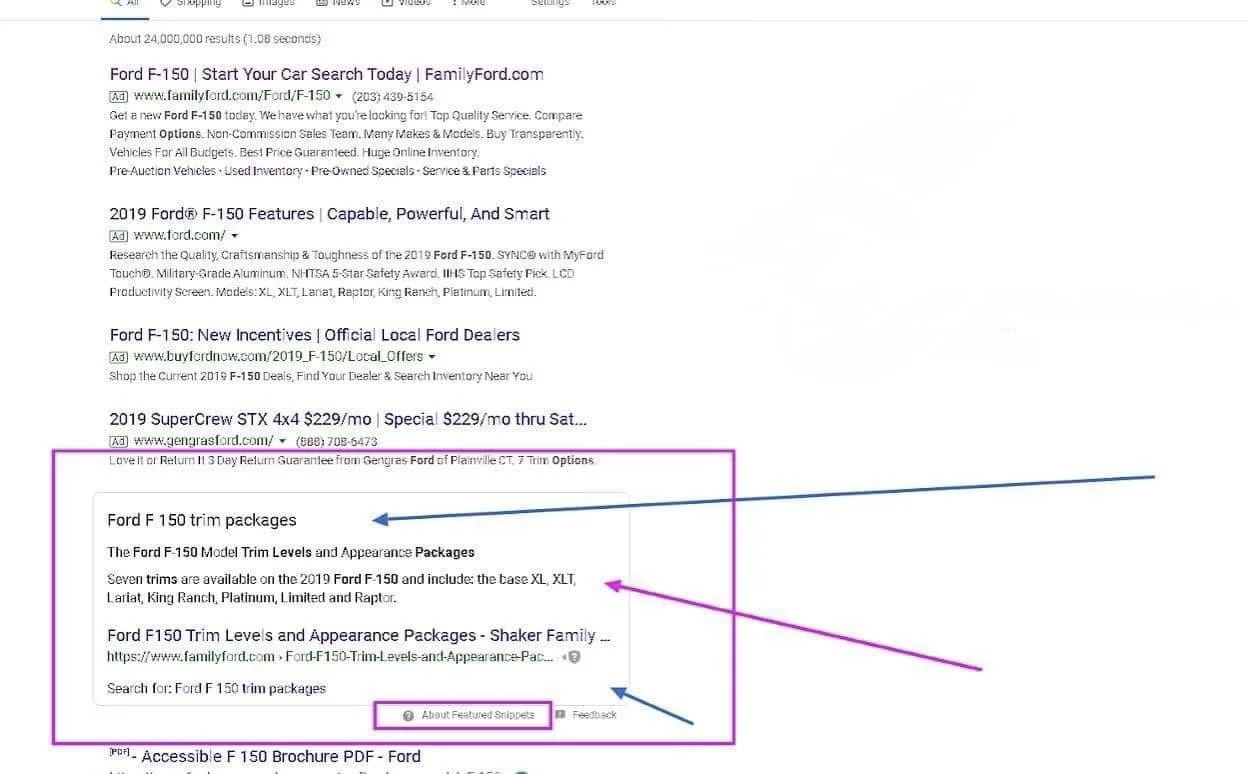Open the Pre-Auction Vehicles sitelink
The height and width of the screenshot is (774, 1248).
tap(163, 171)
